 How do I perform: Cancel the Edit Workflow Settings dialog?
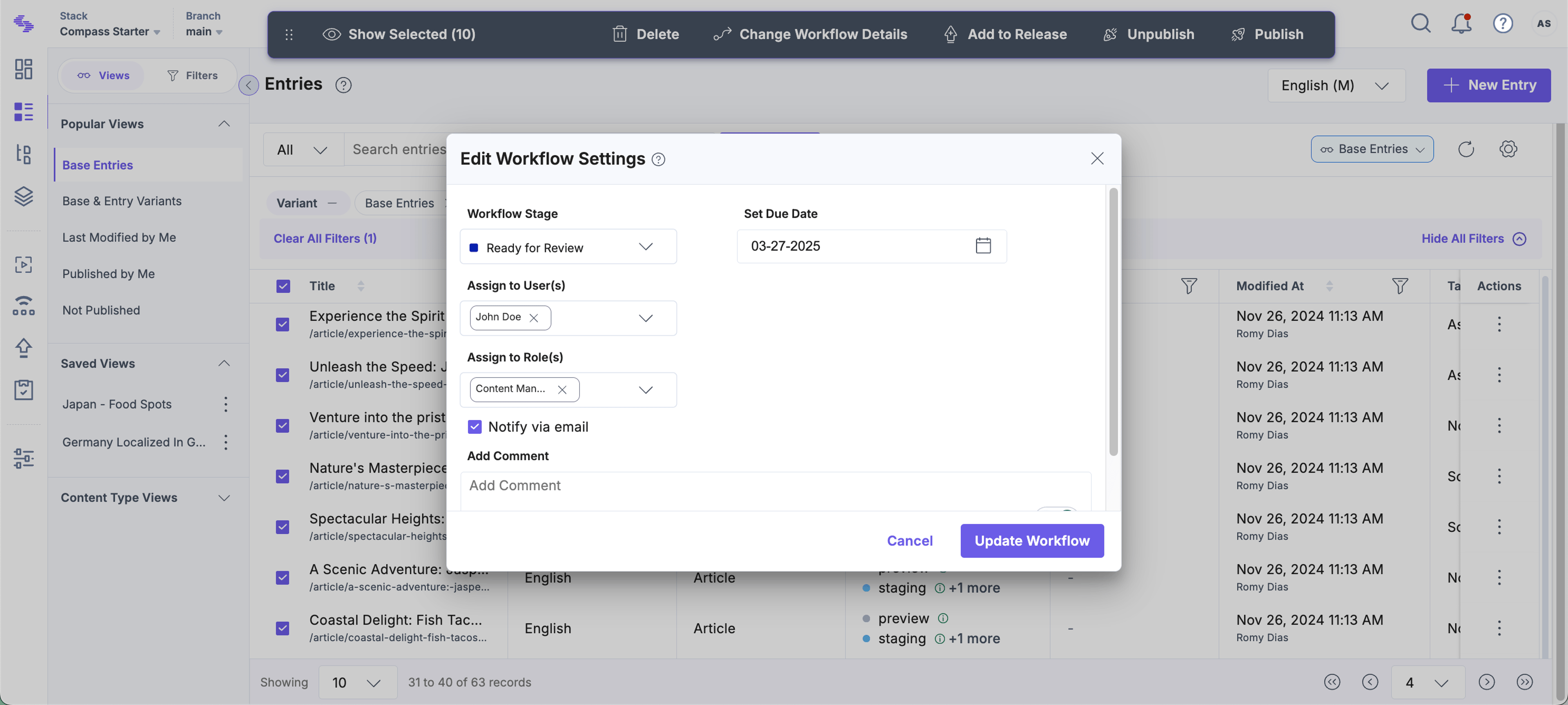(x=909, y=541)
